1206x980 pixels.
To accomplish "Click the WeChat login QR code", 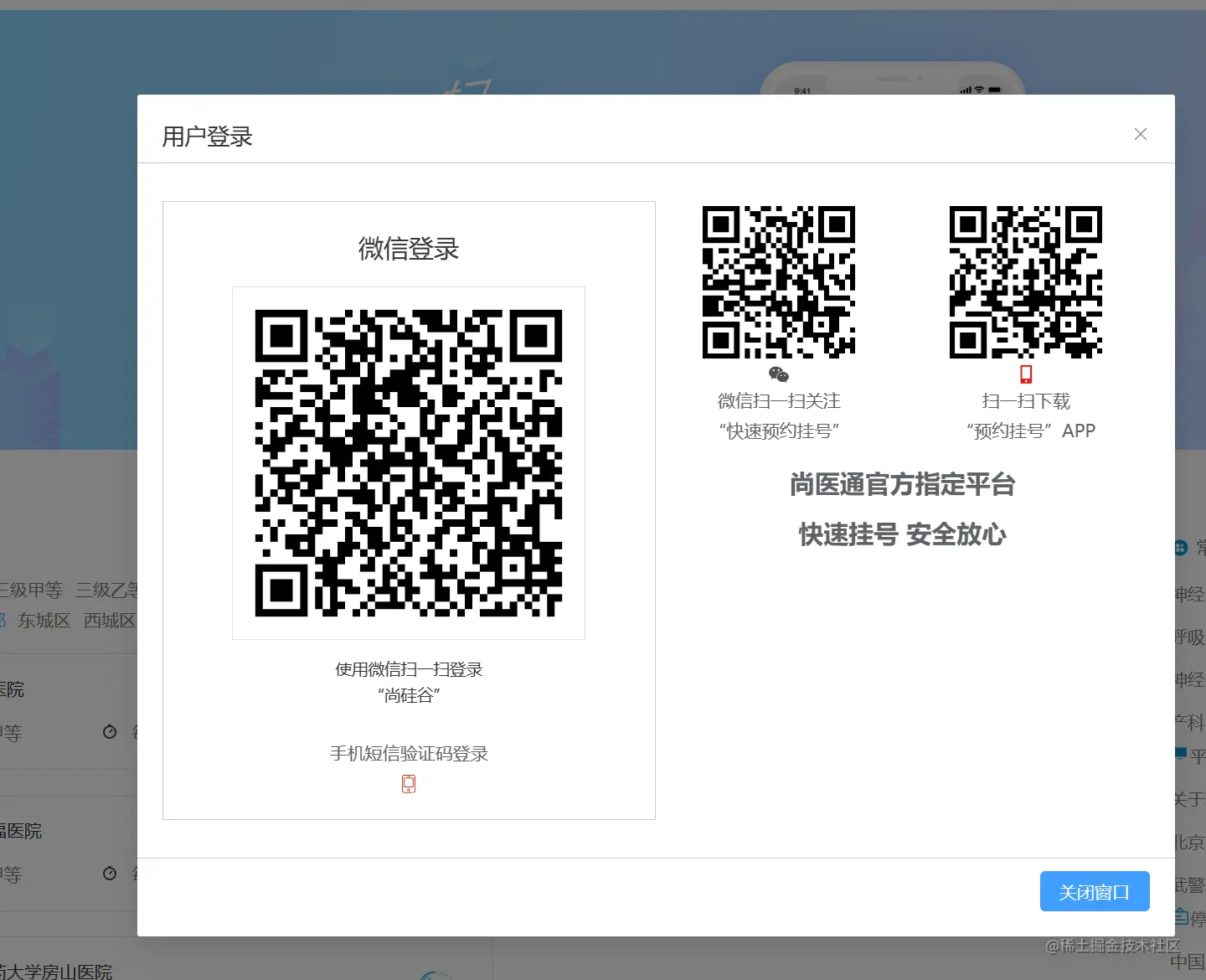I will 409,463.
